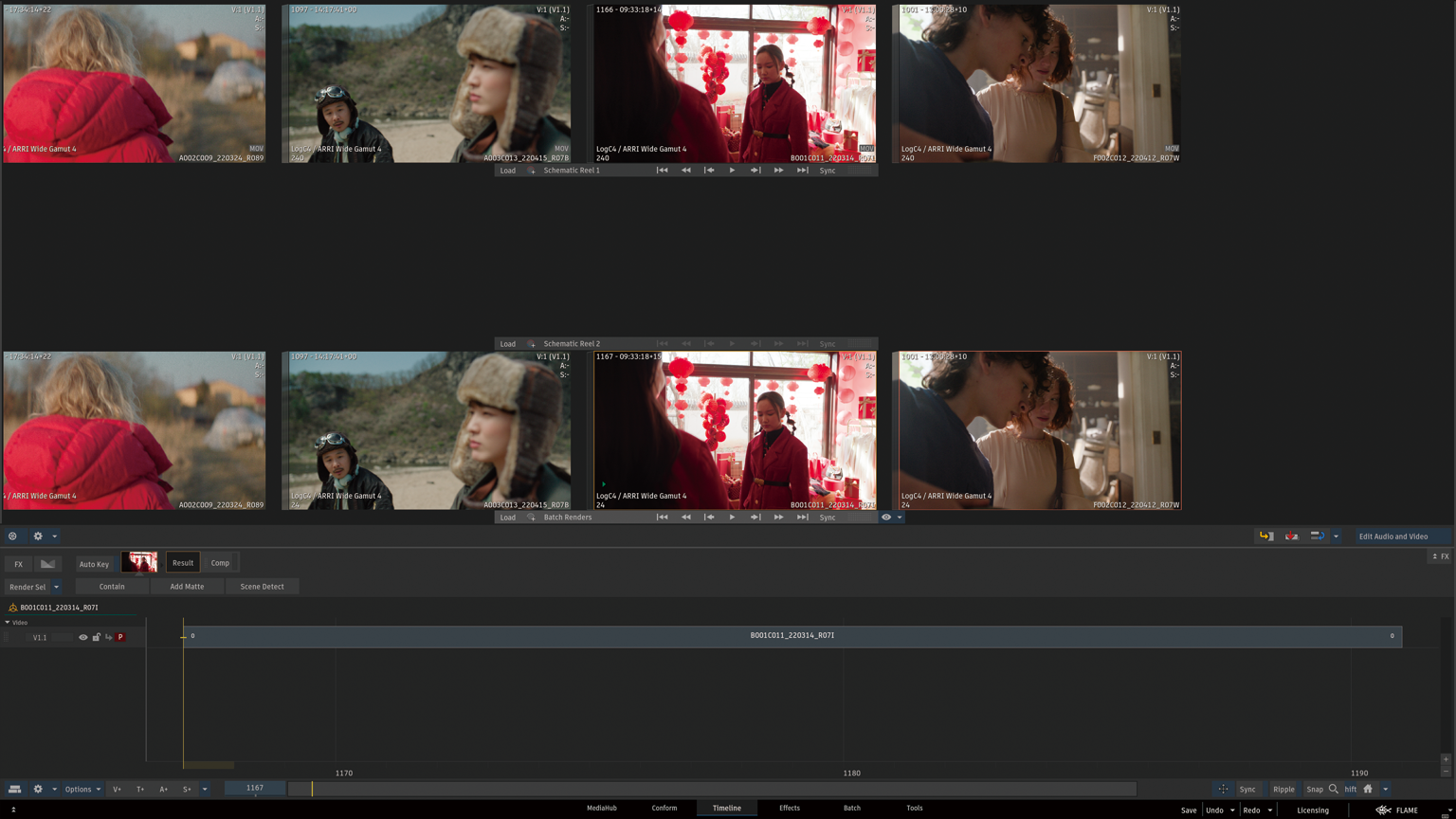Open the MediaHub tab

pyautogui.click(x=601, y=808)
